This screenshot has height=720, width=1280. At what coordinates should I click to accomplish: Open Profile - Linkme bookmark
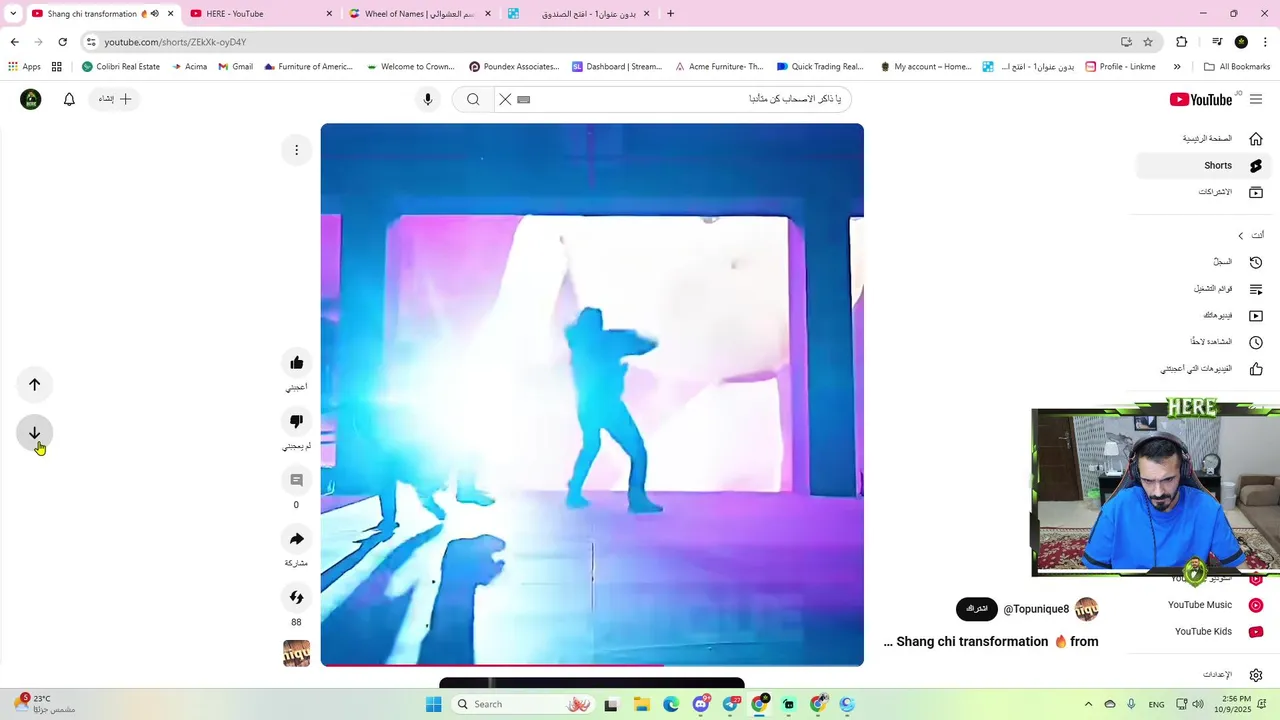click(x=1119, y=67)
